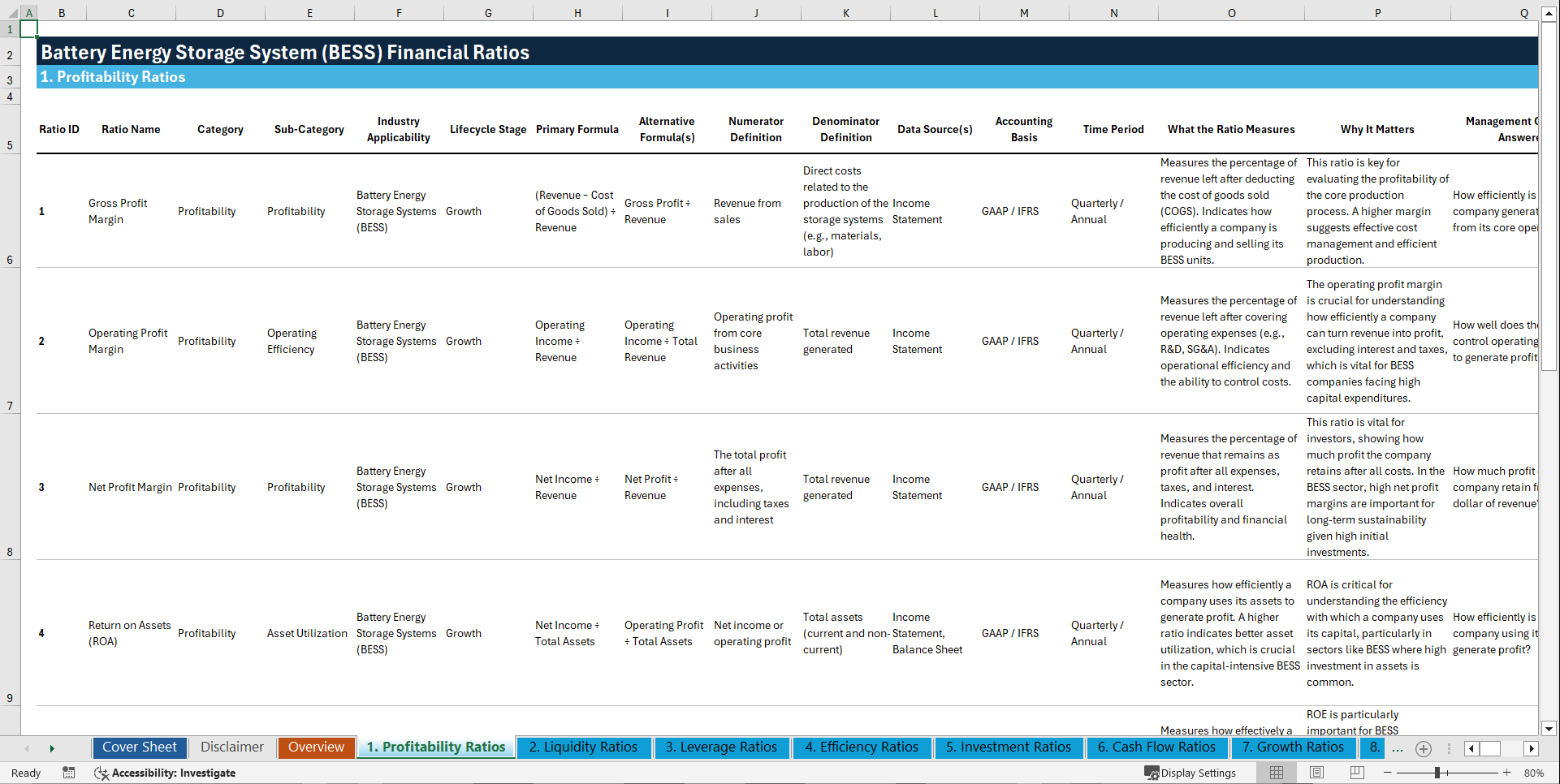Open the 2. Liquidity Ratios sheet
This screenshot has width=1560, height=784.
pyautogui.click(x=583, y=747)
